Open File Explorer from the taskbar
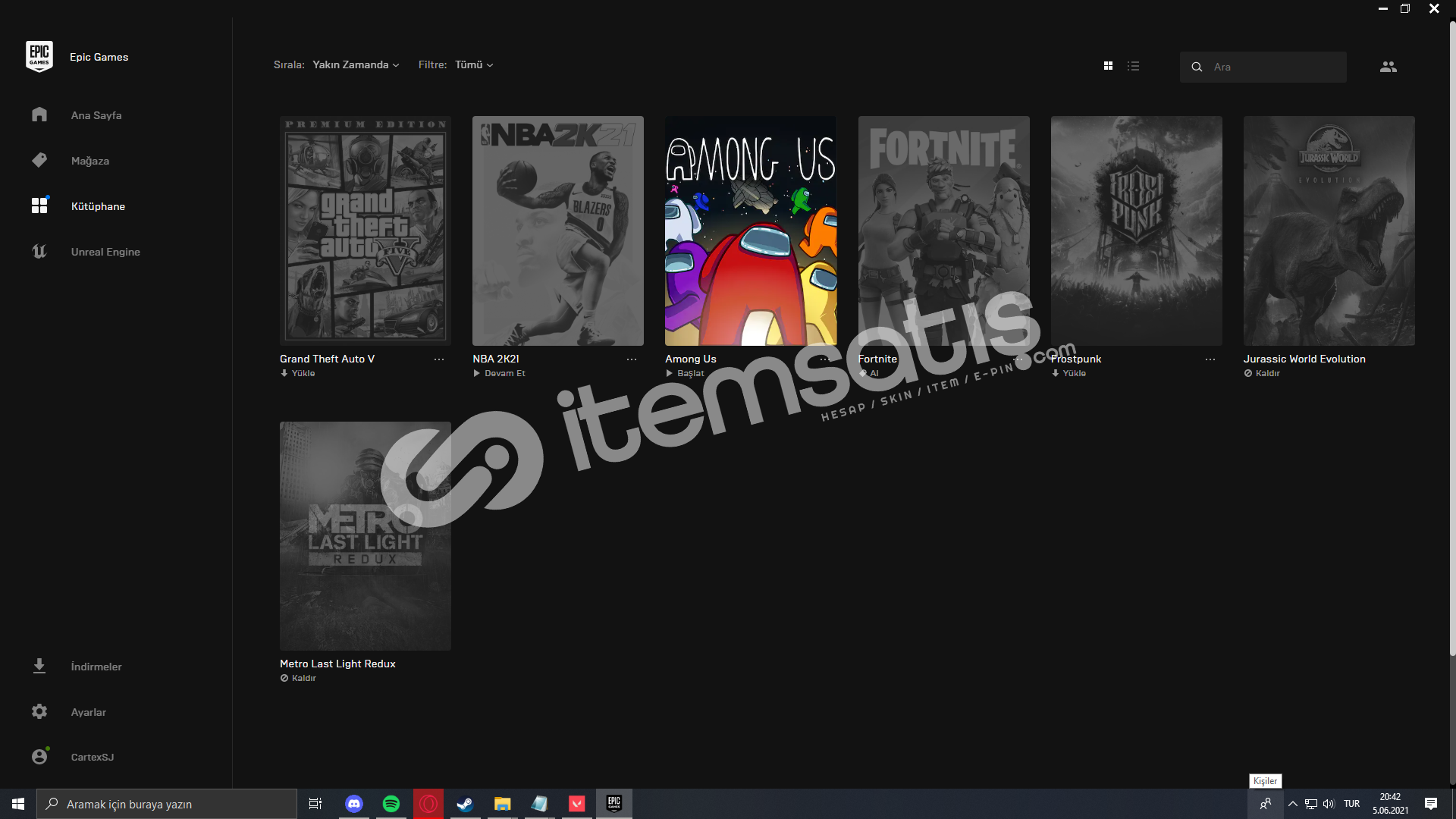The width and height of the screenshot is (1456, 819). [502, 804]
